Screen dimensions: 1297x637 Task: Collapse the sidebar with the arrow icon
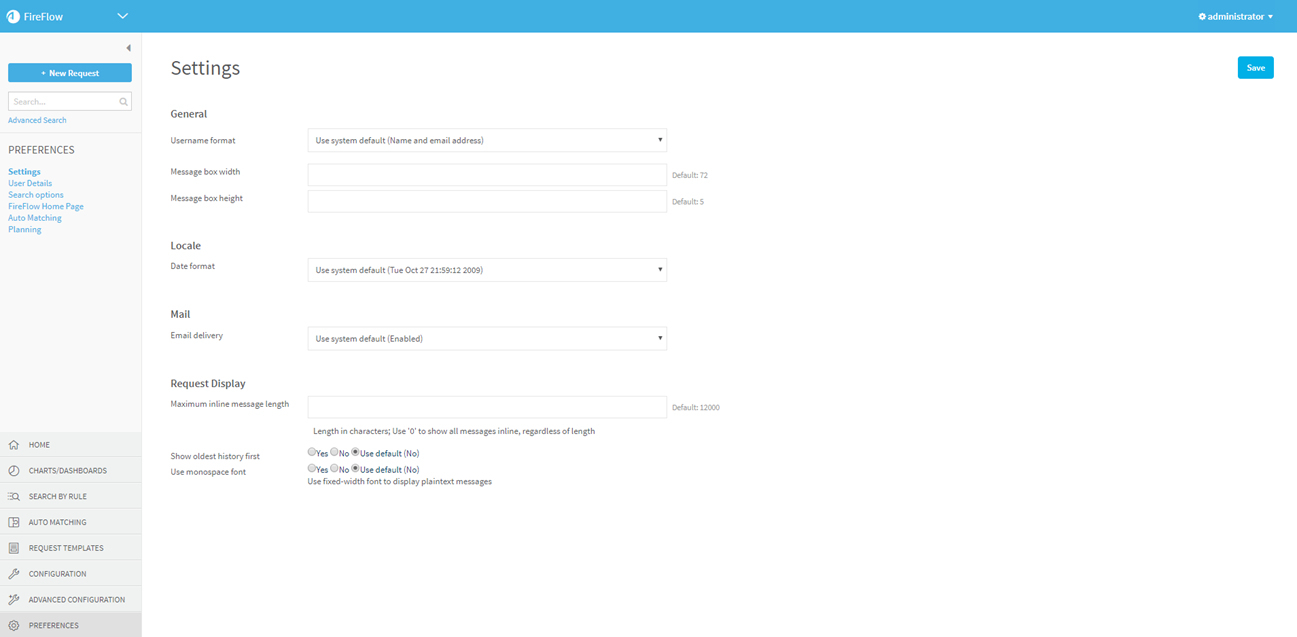pyautogui.click(x=128, y=48)
